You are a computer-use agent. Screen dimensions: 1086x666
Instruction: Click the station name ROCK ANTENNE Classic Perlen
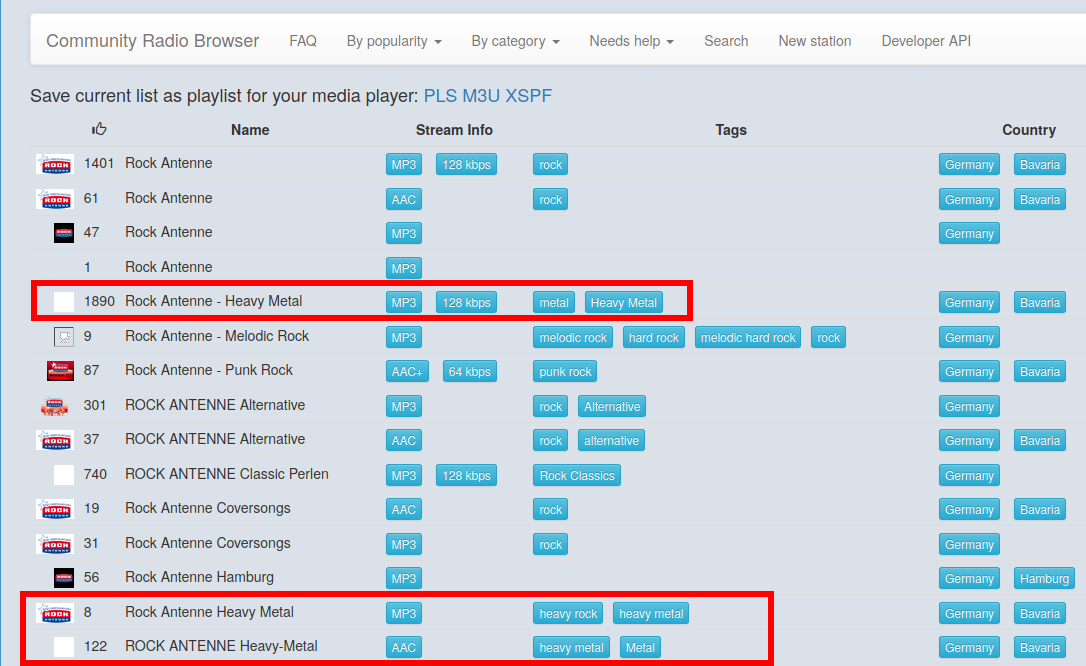227,474
